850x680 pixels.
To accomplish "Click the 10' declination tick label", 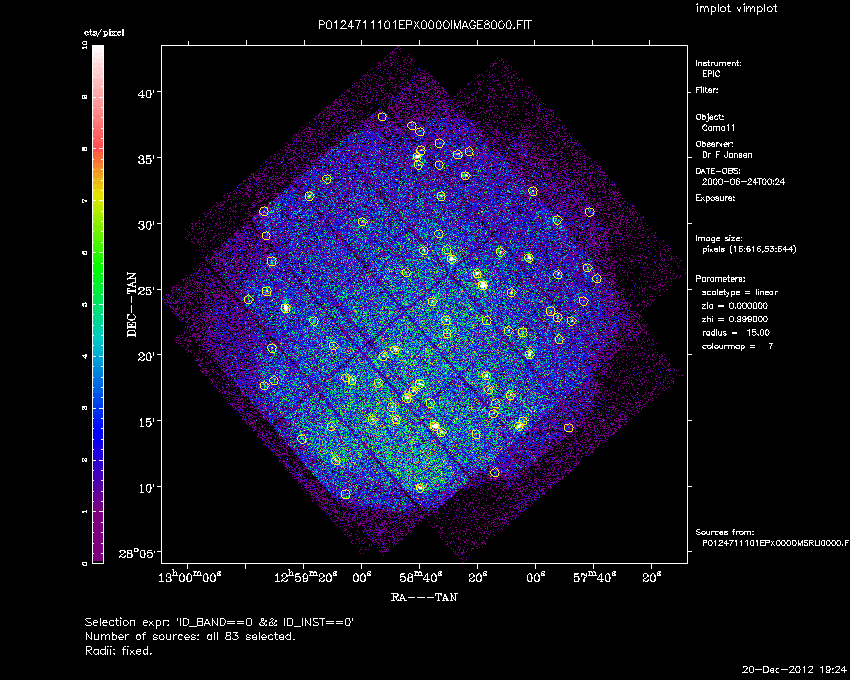I will [x=146, y=488].
